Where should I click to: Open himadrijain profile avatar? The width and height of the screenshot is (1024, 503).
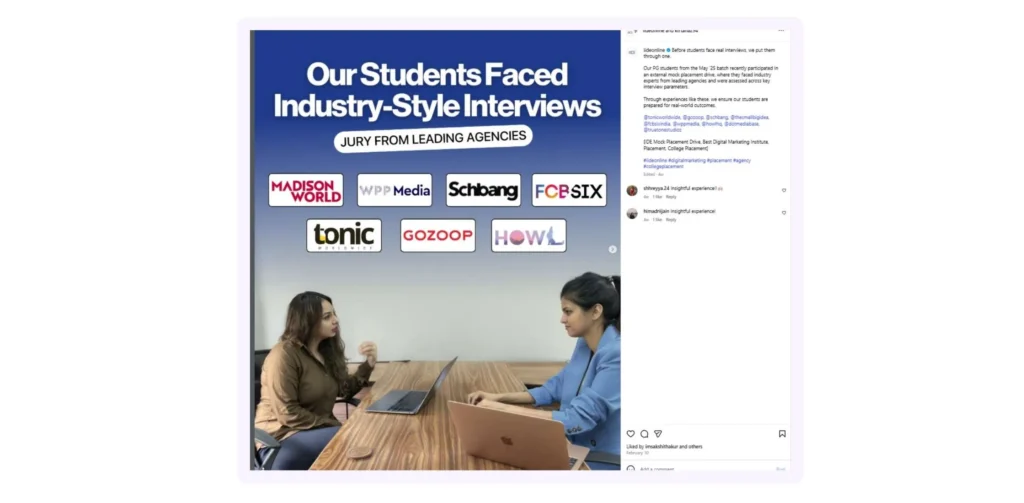[632, 213]
